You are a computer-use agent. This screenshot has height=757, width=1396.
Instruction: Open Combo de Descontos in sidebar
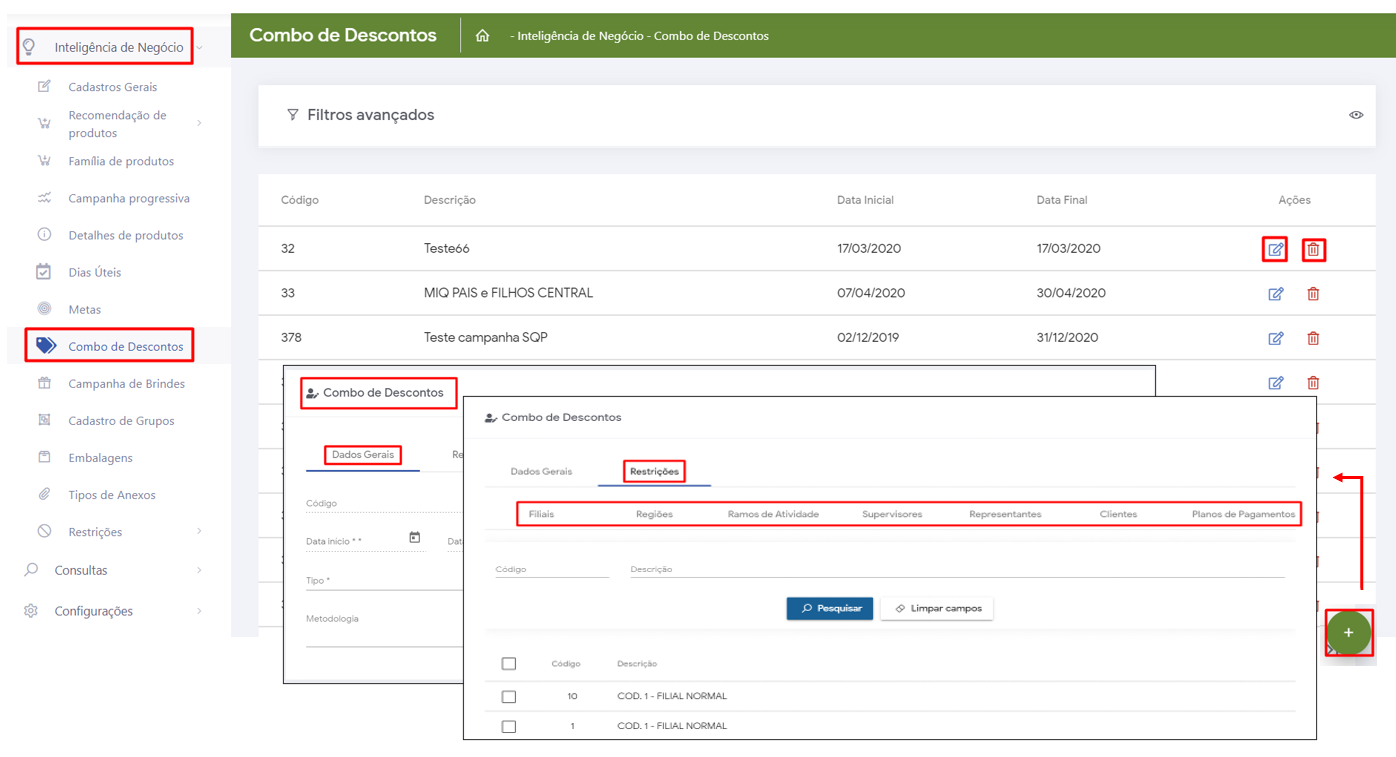(125, 346)
